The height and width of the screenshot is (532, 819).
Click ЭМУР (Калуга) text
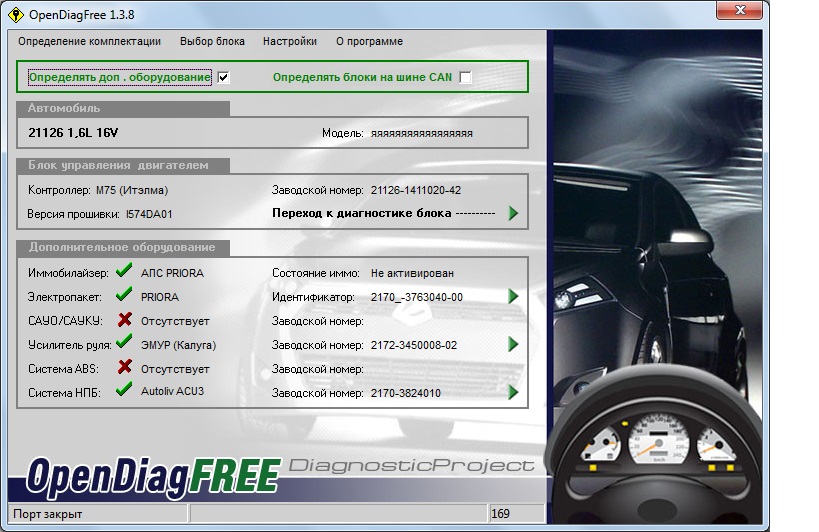(x=178, y=345)
